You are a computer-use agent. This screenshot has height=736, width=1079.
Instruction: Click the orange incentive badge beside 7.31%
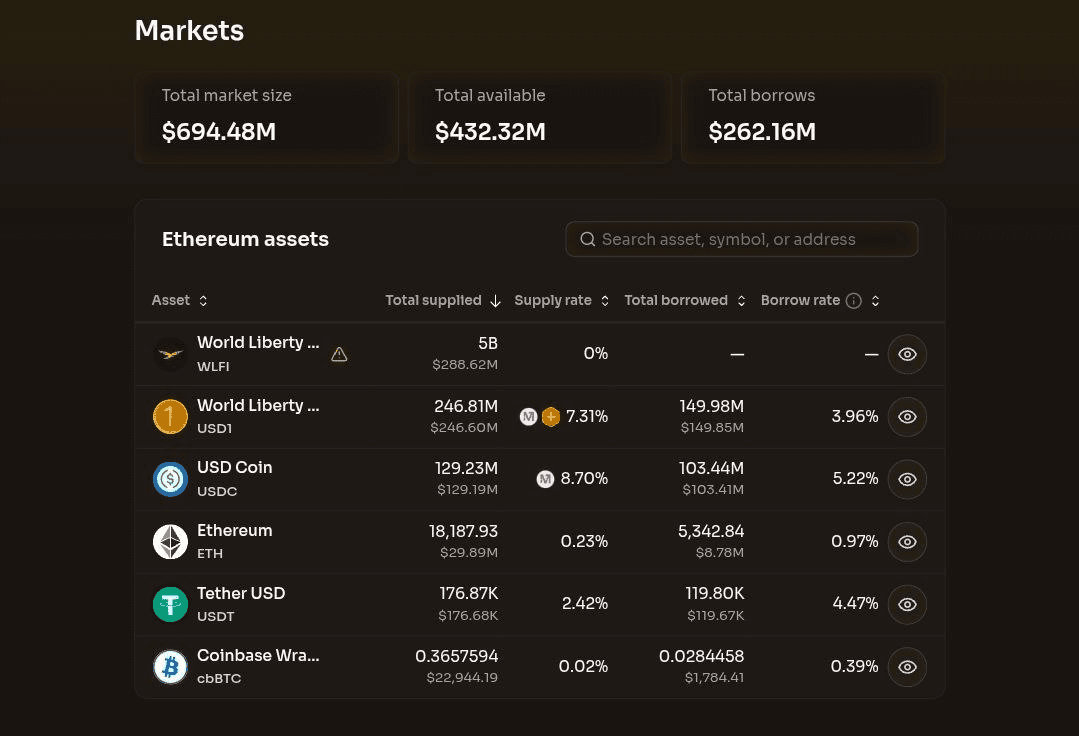click(x=551, y=417)
